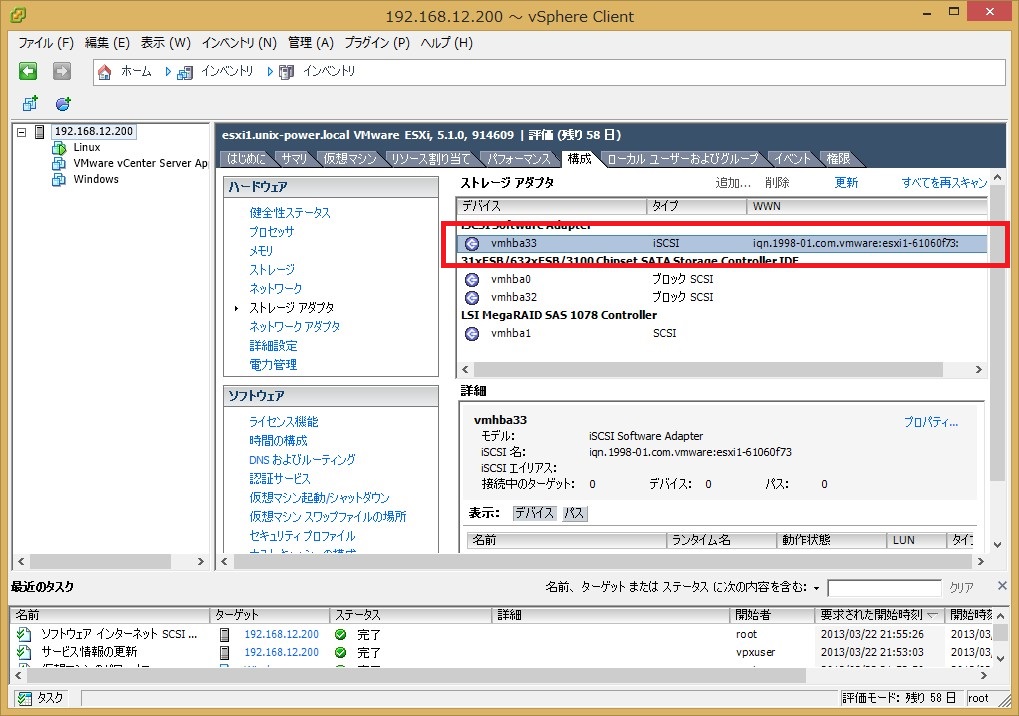Open the ネットワーク アダプタ link
Image resolution: width=1019 pixels, height=716 pixels.
tap(294, 327)
